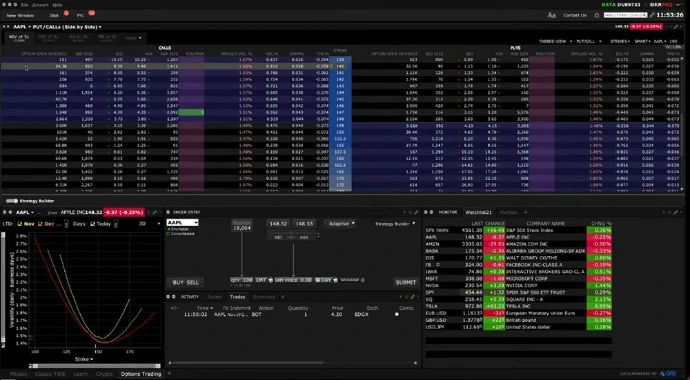Open the AAPL PUT/CALLs layout dropdown
The image size is (690, 380).
[67, 27]
